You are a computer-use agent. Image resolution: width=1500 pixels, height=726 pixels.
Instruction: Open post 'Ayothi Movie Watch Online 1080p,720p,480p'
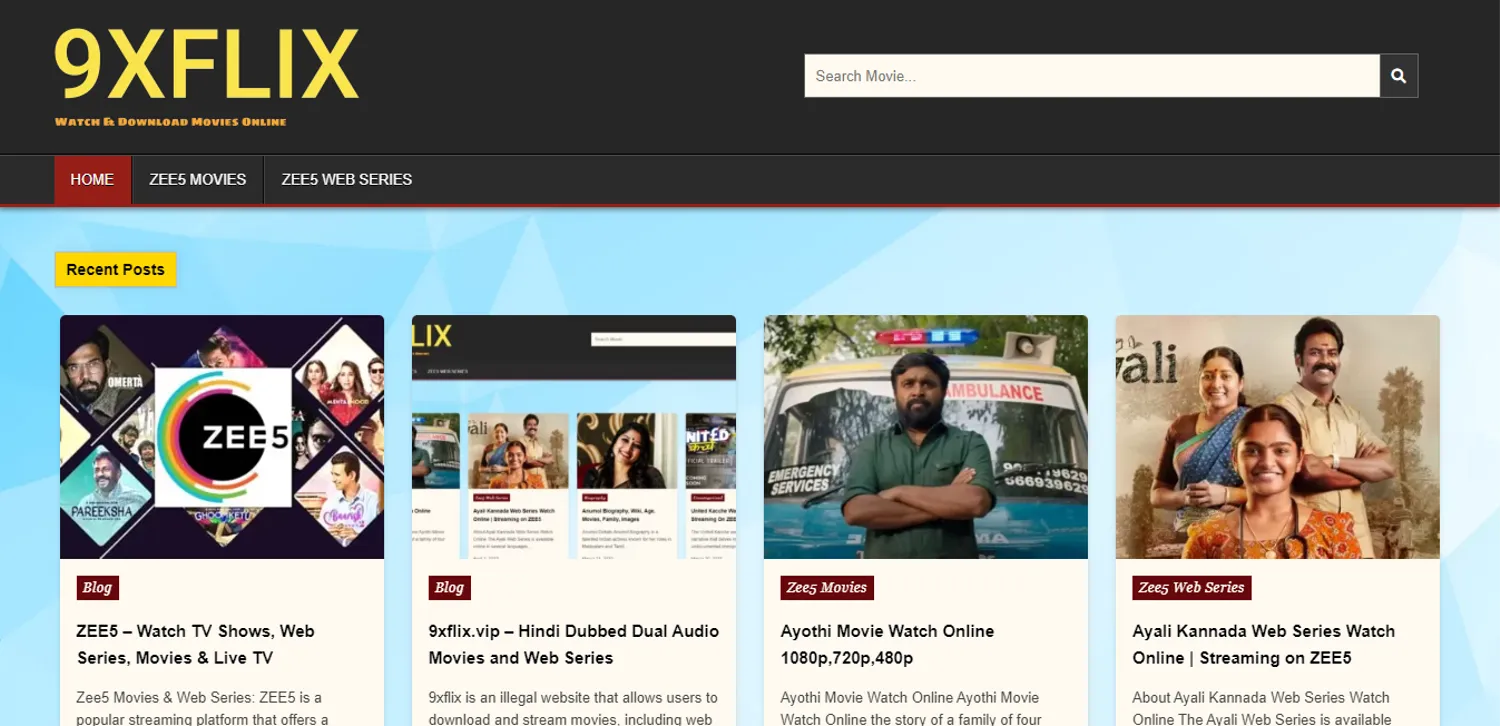[888, 644]
